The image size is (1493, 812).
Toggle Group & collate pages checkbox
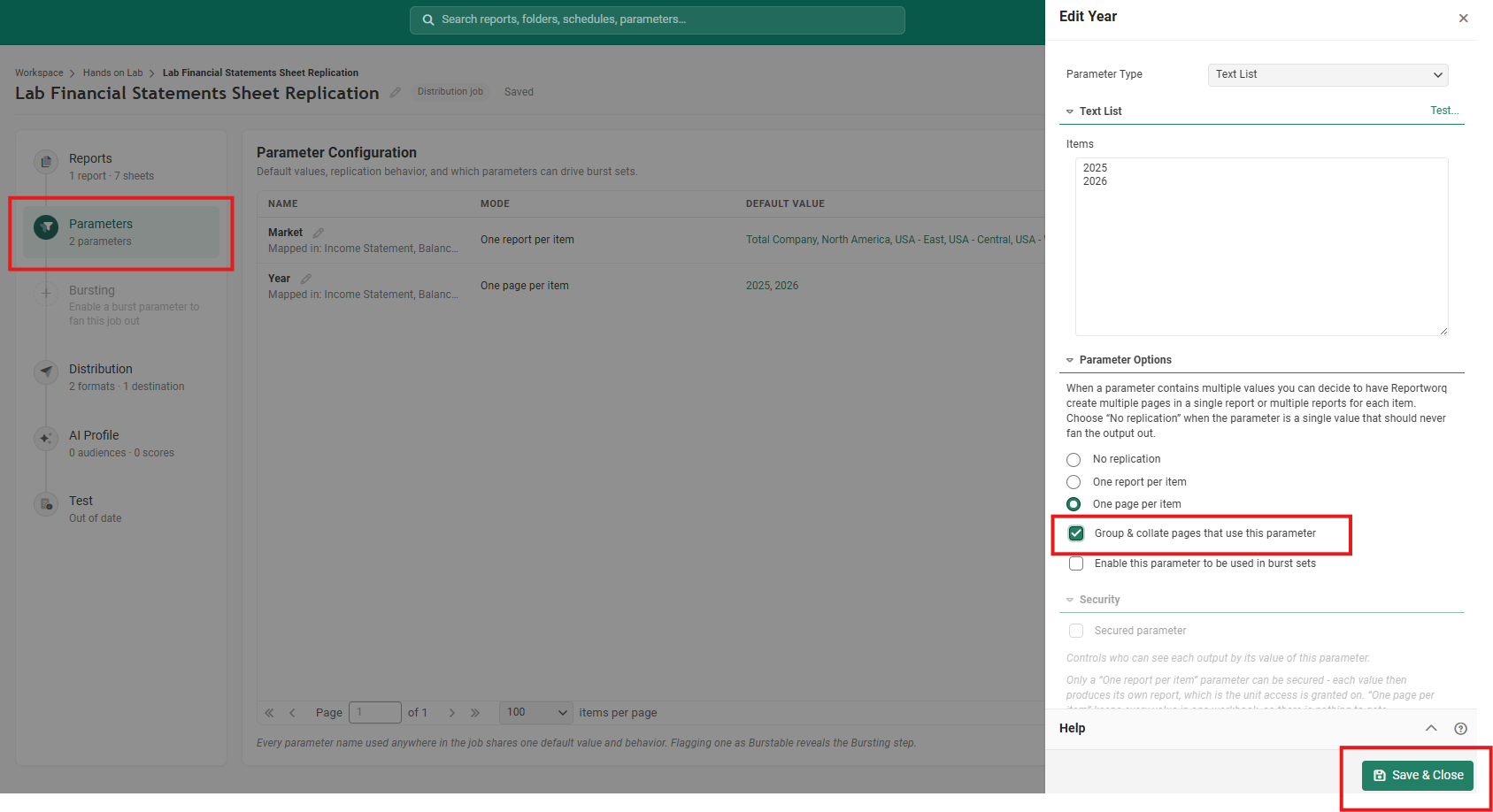pos(1076,533)
